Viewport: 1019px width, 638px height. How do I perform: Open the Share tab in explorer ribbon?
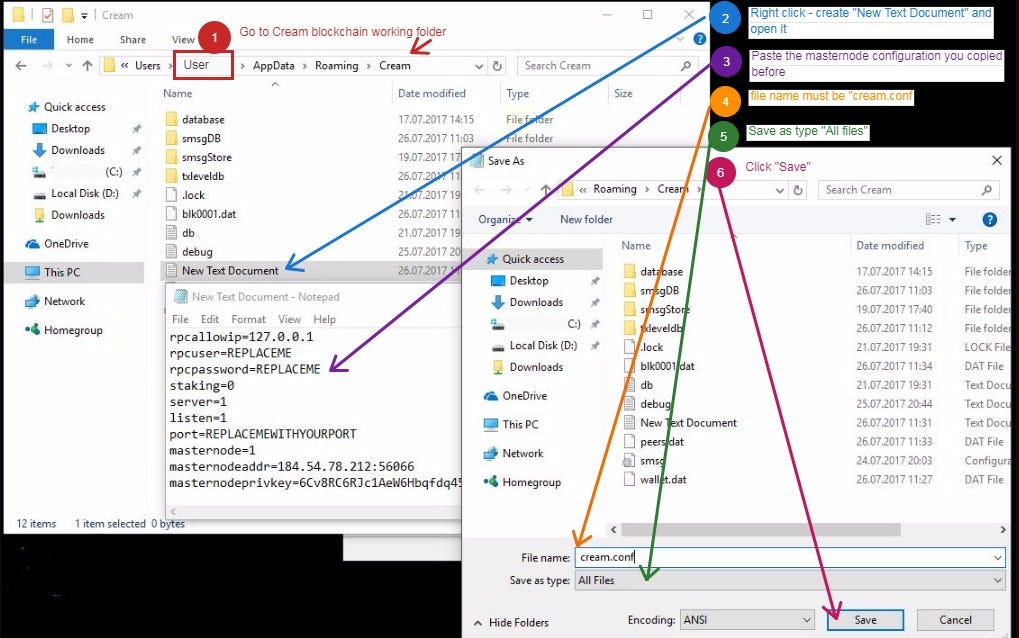(x=133, y=40)
